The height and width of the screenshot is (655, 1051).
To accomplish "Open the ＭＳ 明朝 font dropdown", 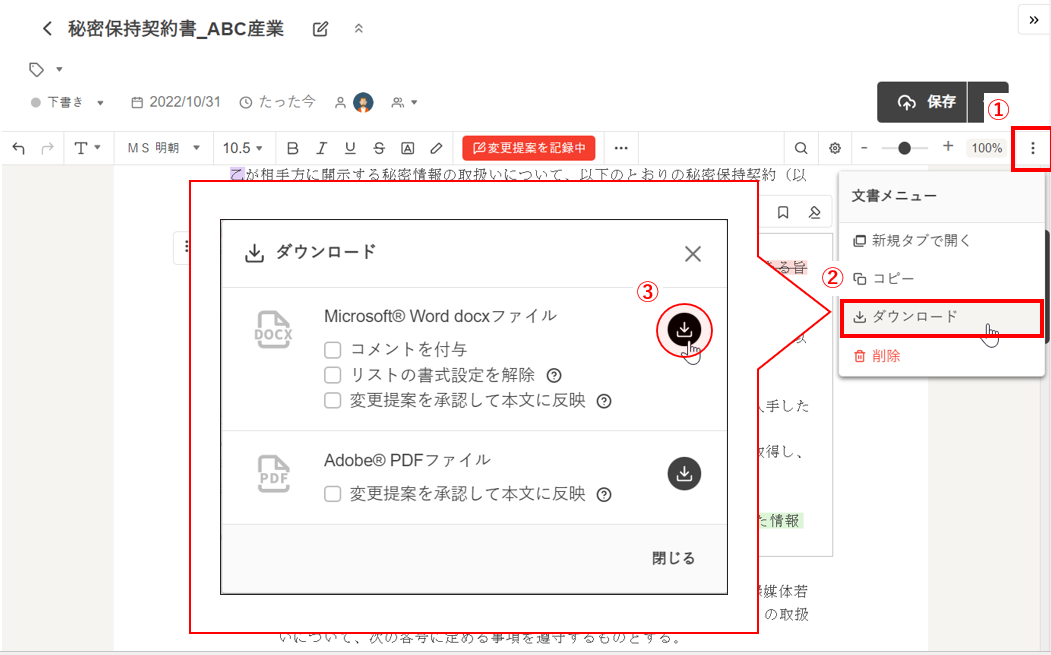I will tap(164, 148).
